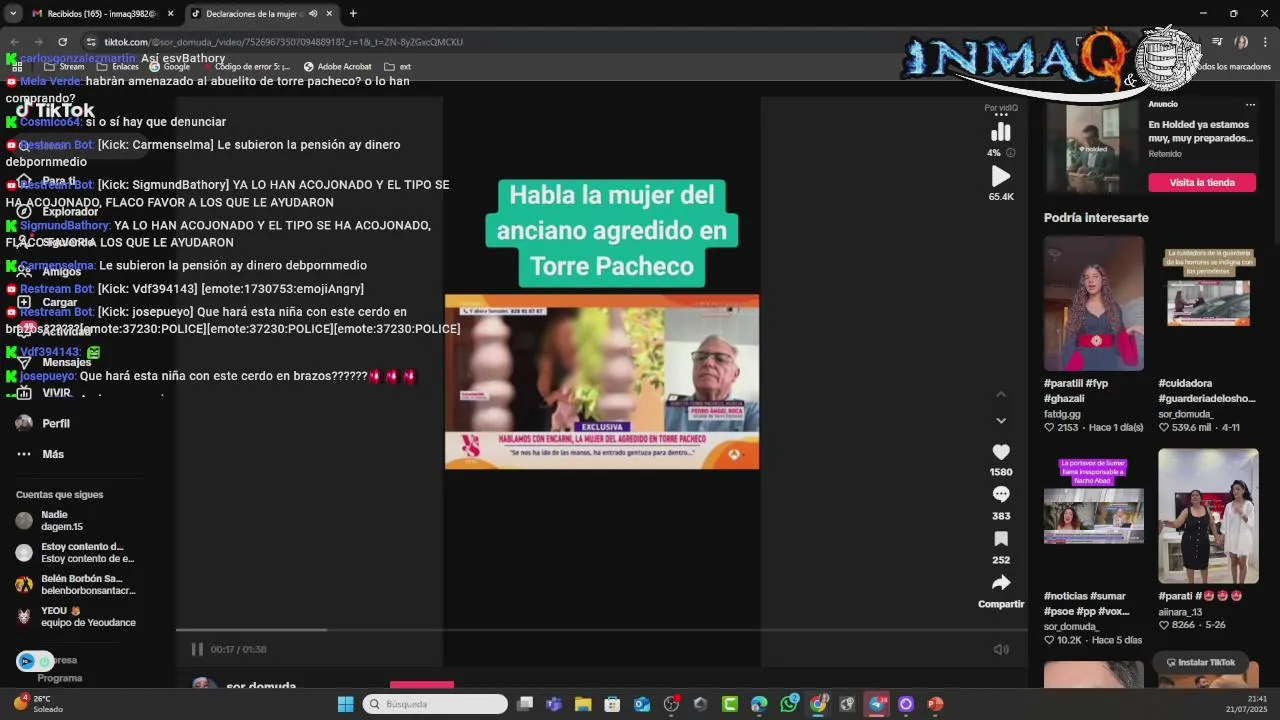
Task: Open the ainara_13 author link
Action: [1180, 611]
